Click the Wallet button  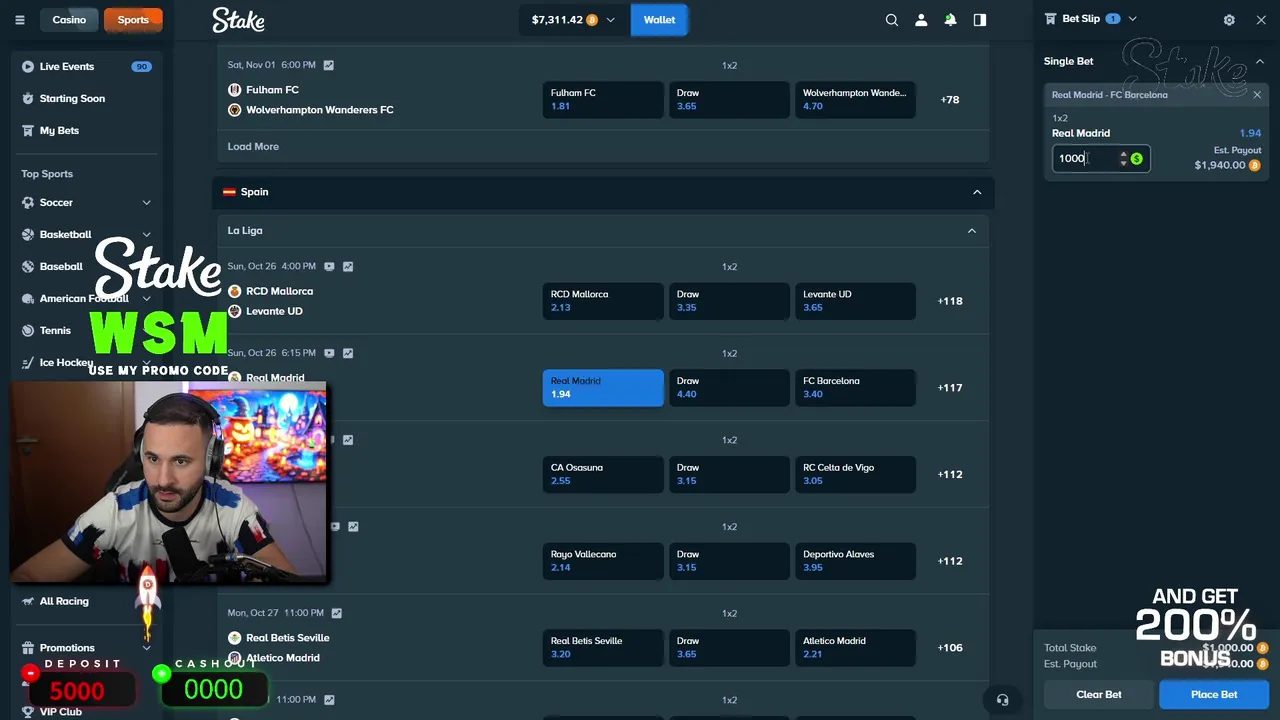(x=659, y=20)
